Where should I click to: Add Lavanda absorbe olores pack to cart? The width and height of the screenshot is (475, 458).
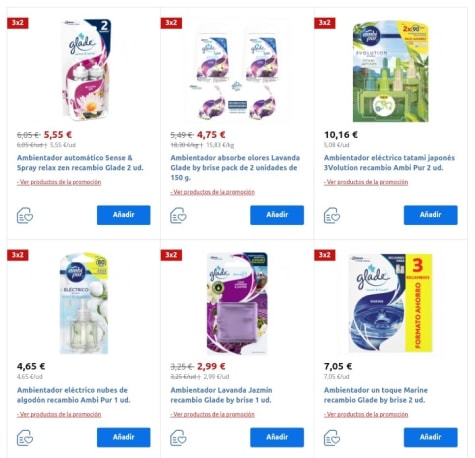(277, 215)
